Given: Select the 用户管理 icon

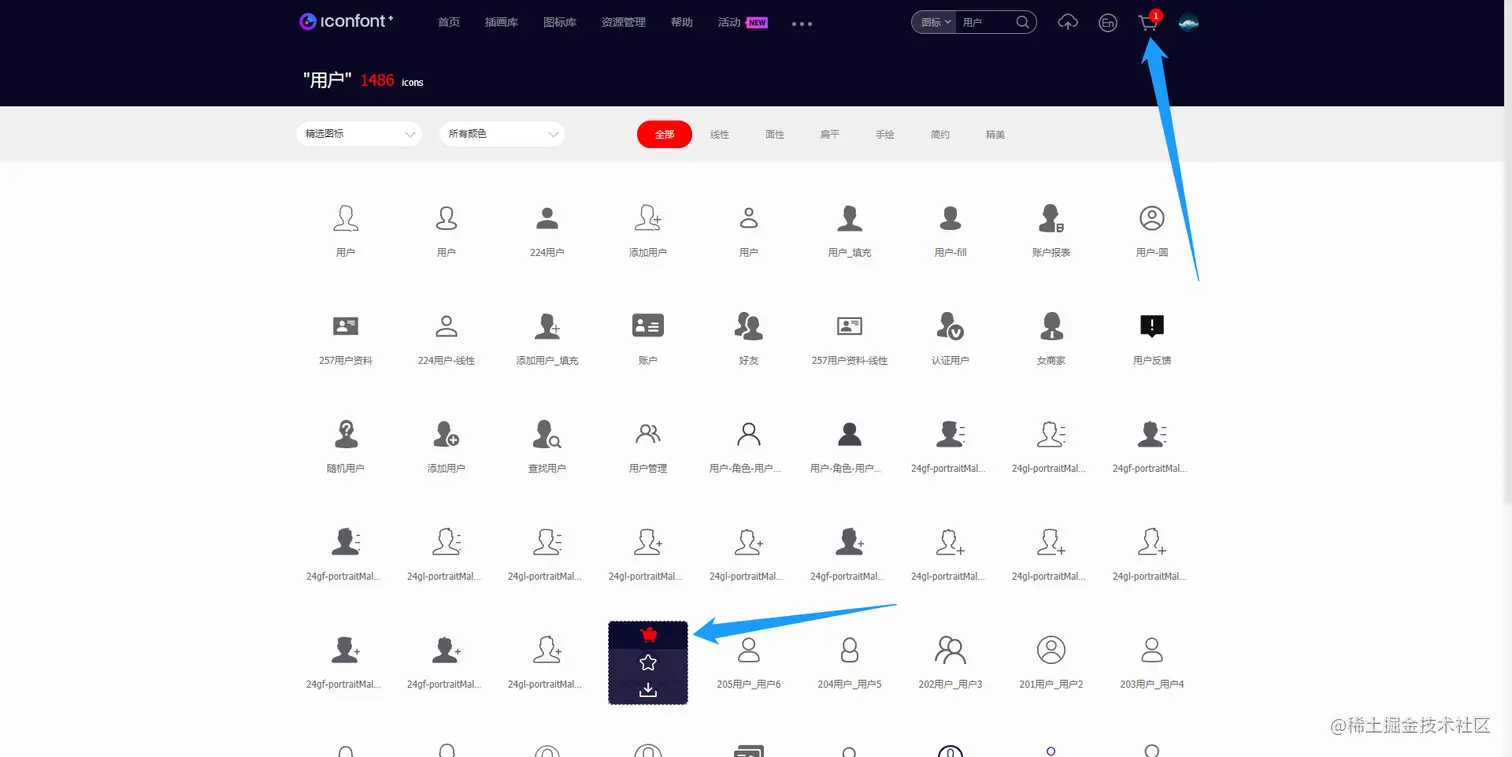Looking at the screenshot, I should 648,434.
